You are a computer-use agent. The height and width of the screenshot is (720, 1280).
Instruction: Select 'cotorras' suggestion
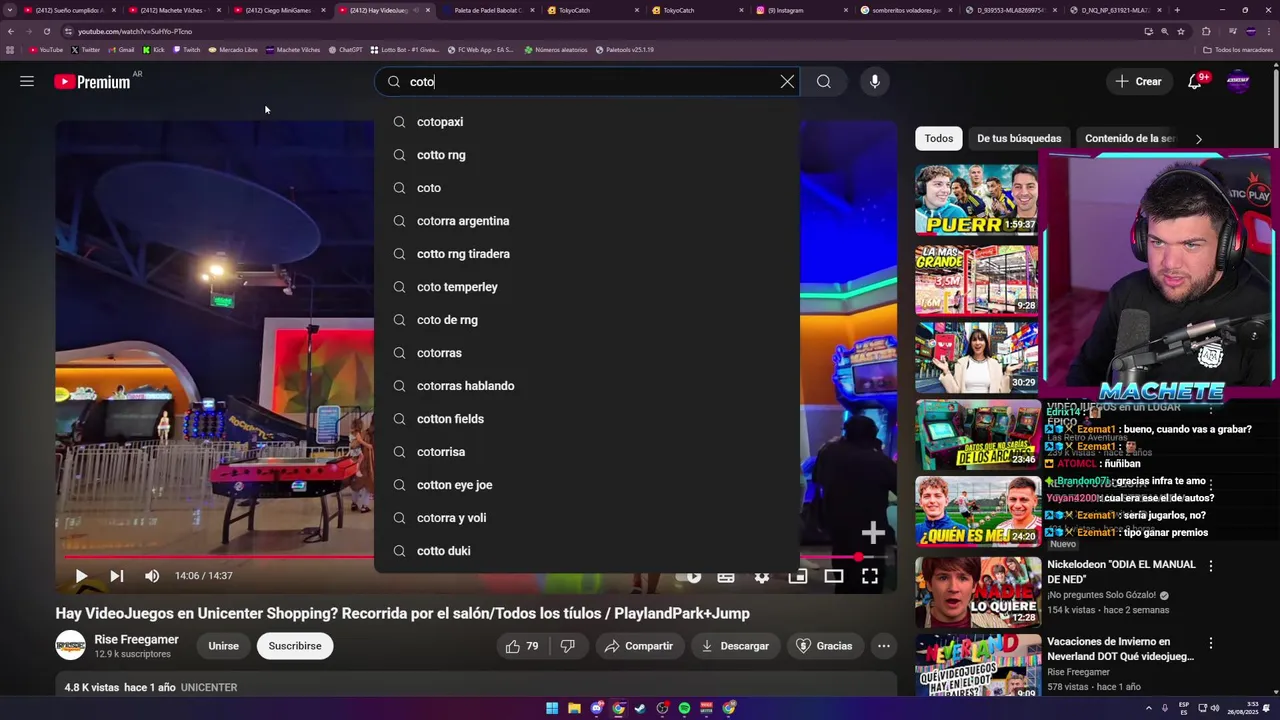coord(587,353)
